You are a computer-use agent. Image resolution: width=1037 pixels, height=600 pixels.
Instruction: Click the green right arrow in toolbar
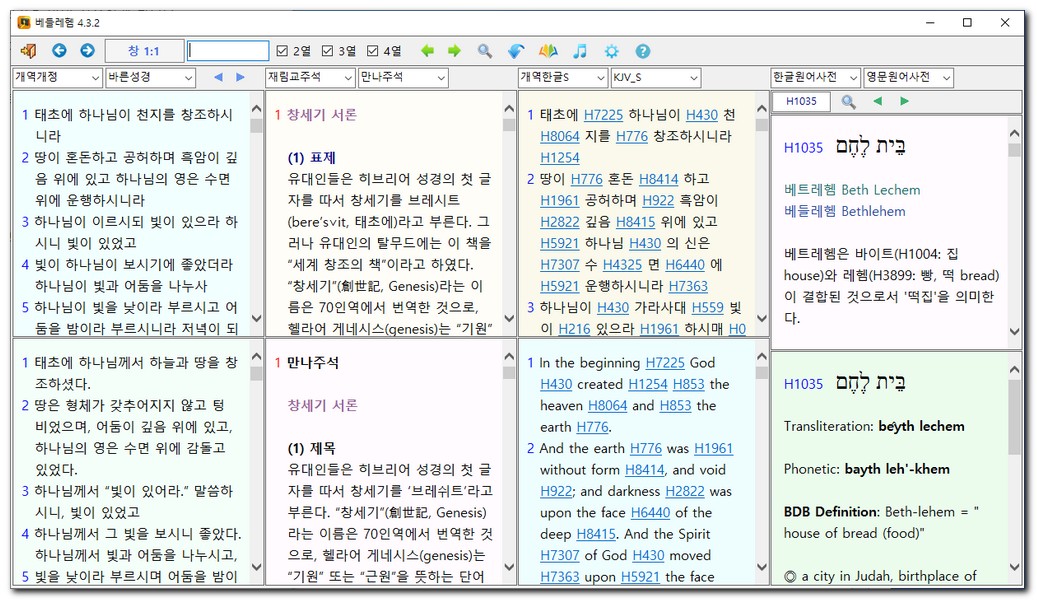pos(454,51)
